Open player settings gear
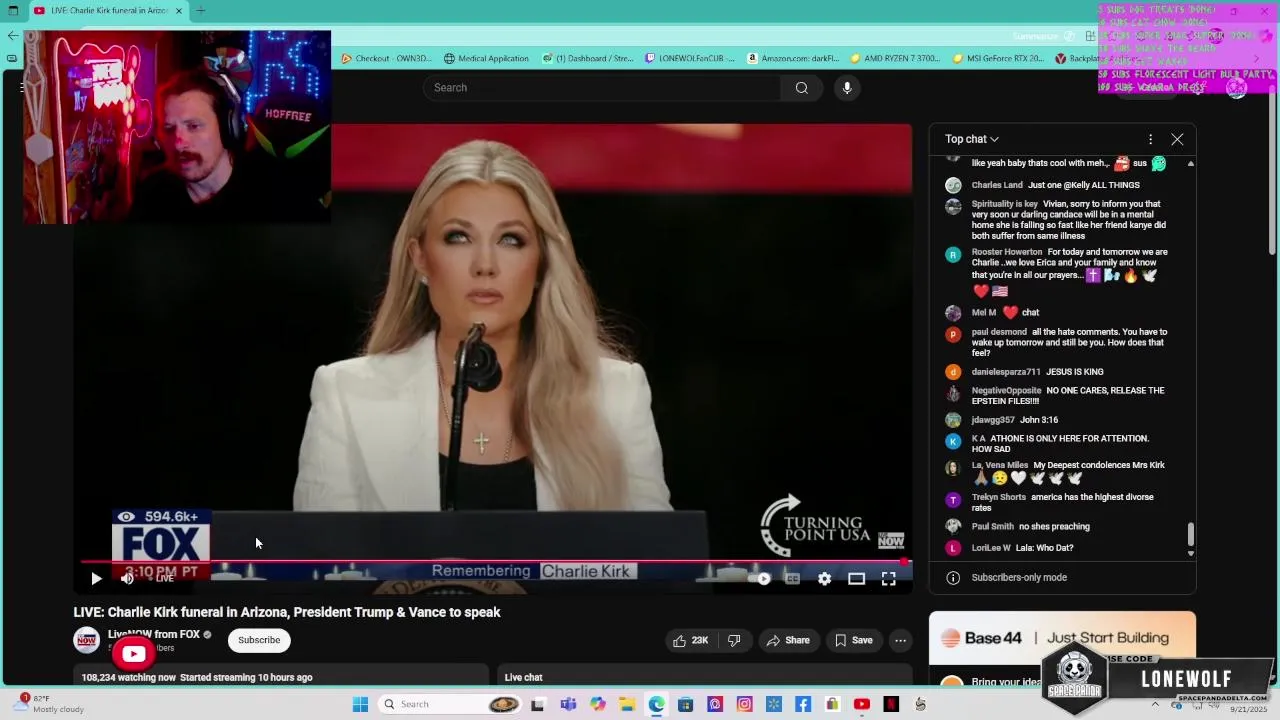The image size is (1280, 720). pos(824,578)
